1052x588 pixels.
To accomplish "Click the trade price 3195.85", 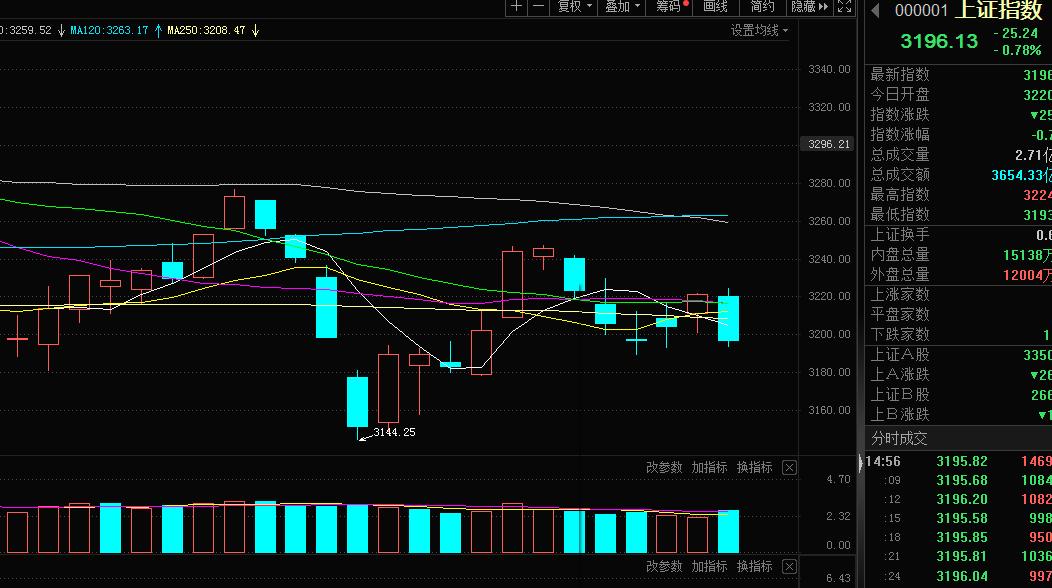I will (x=961, y=538).
